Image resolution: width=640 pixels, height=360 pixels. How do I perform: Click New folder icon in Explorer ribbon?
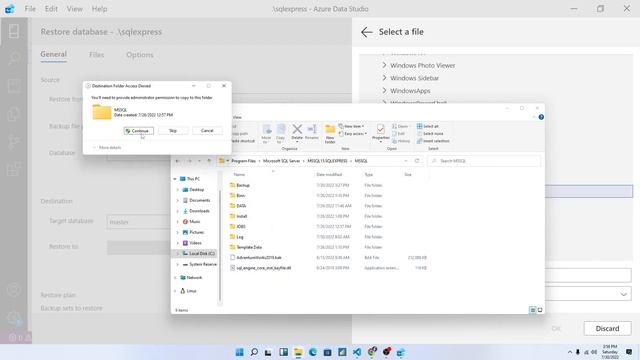coord(330,133)
